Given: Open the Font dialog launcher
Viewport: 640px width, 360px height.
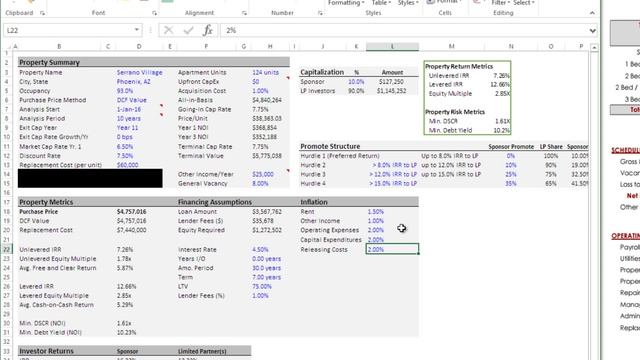Looking at the screenshot, I should click(154, 13).
